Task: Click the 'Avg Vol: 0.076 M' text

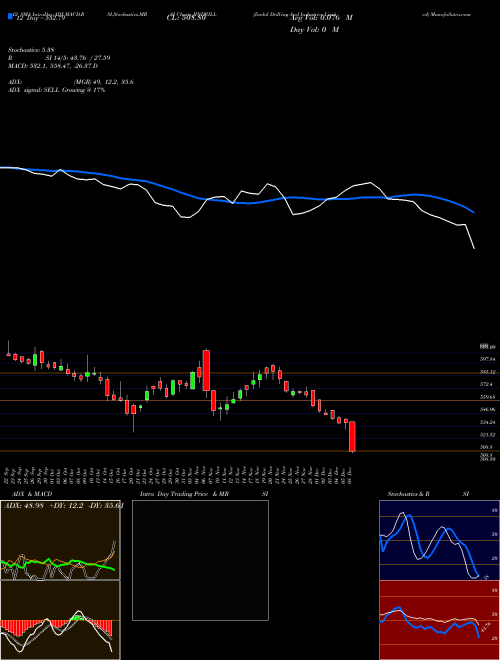Action: point(321,18)
